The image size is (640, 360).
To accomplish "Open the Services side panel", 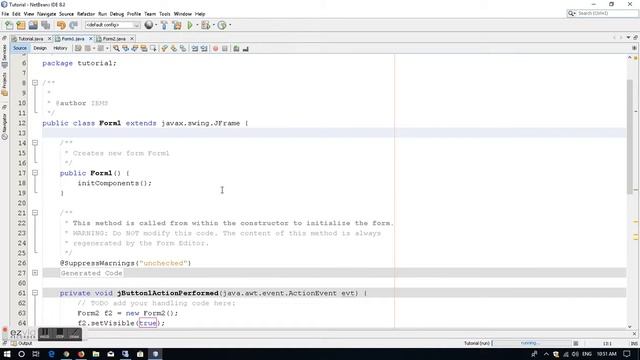I will coord(4,56).
